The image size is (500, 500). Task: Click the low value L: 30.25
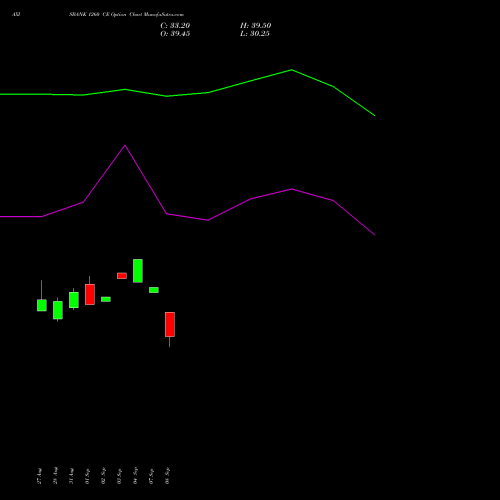click(x=255, y=34)
